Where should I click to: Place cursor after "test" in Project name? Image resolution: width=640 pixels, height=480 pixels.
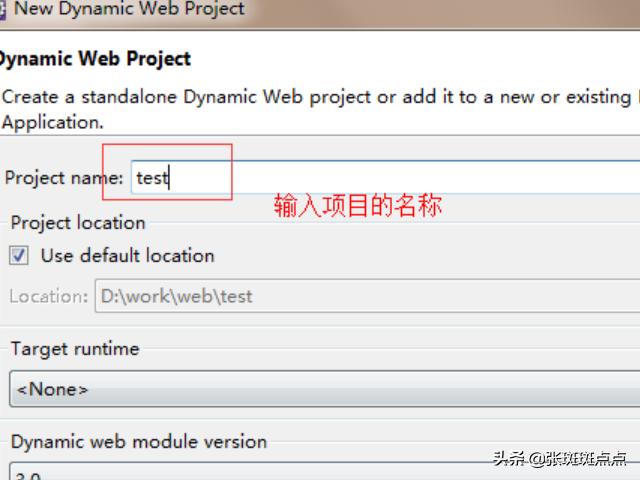click(x=169, y=178)
